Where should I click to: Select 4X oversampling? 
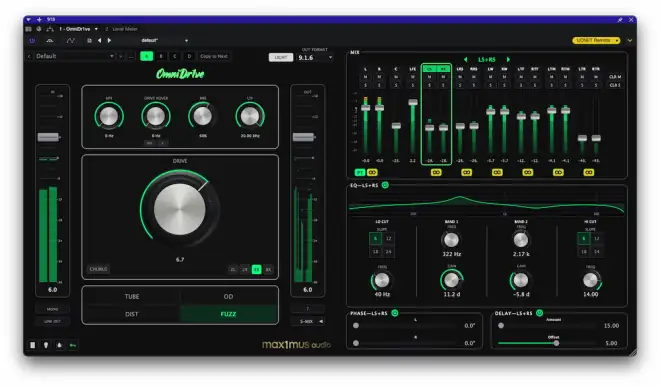(x=256, y=270)
